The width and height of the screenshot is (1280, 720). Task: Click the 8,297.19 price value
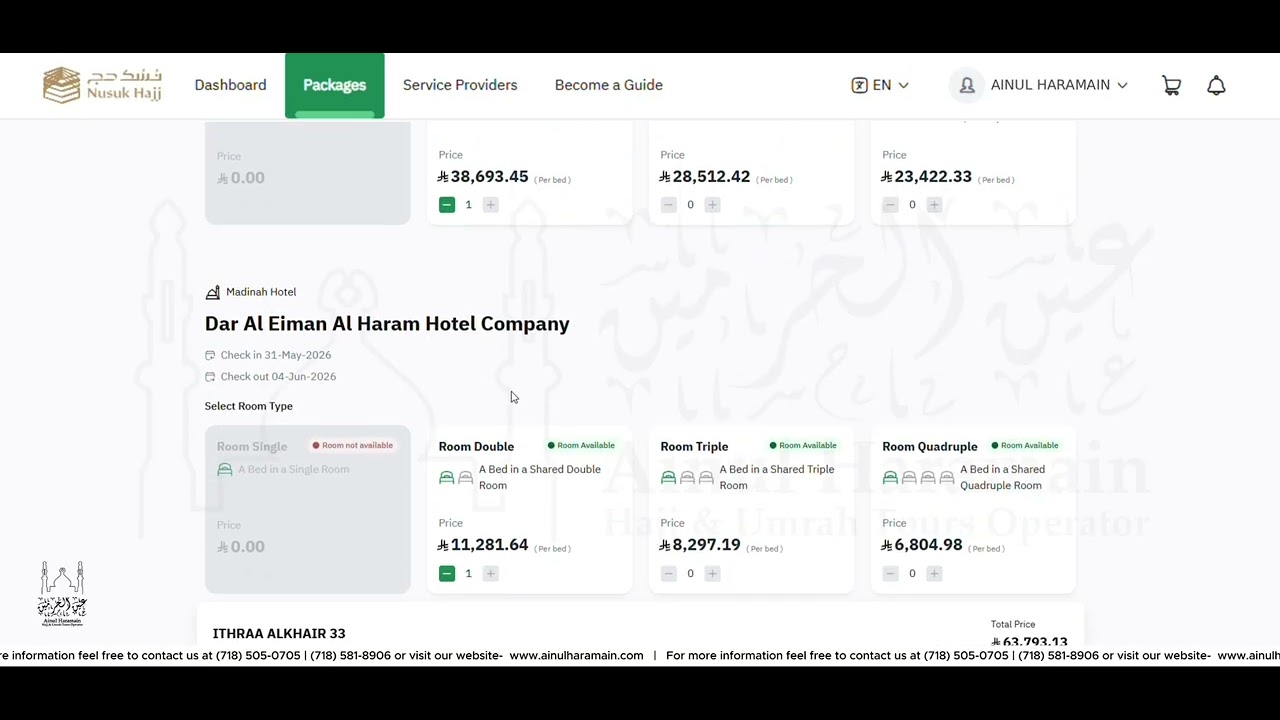coord(700,545)
